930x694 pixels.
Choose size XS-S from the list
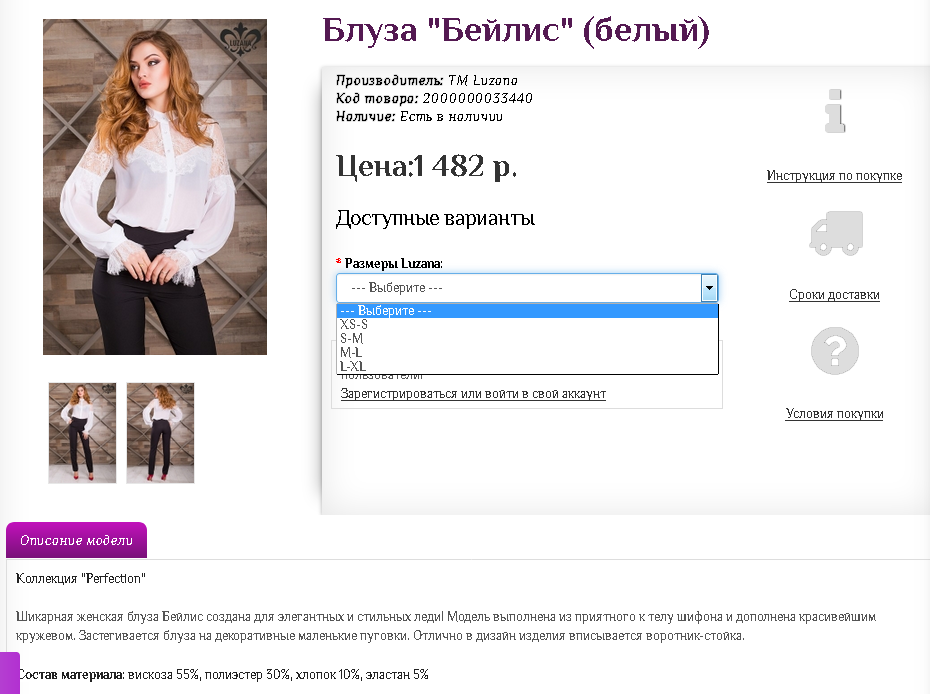(527, 324)
